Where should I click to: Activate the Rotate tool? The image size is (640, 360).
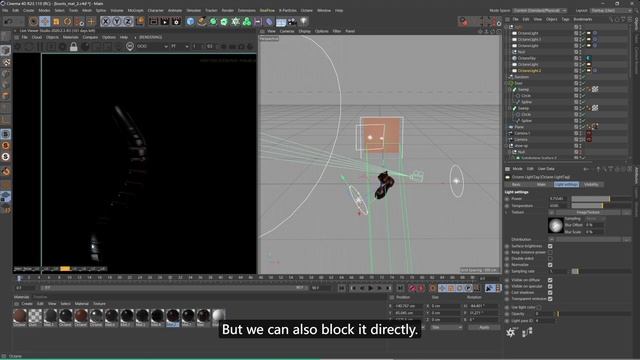(x=67, y=21)
